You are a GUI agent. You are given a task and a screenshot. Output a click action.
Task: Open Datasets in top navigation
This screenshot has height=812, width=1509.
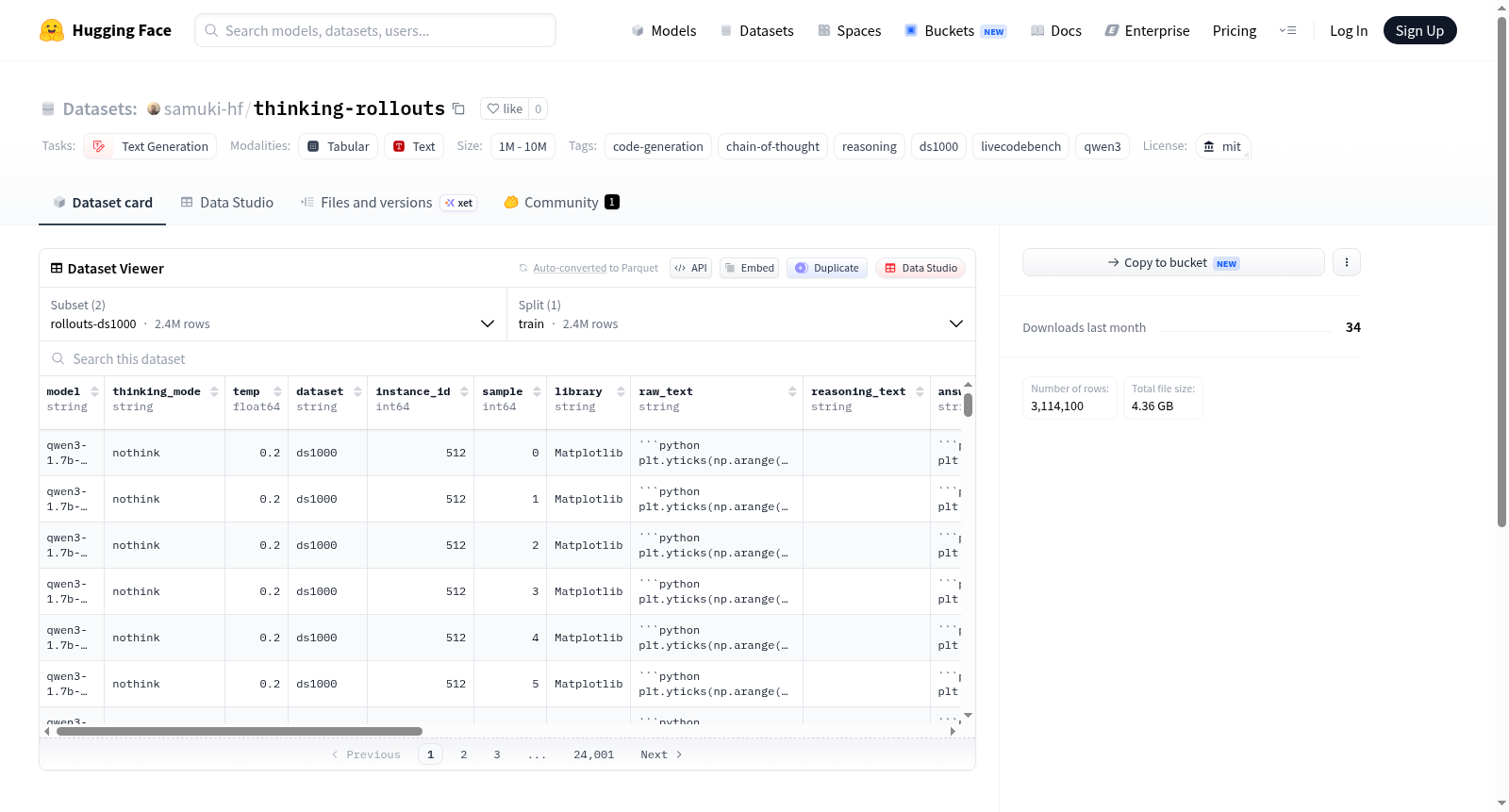pos(757,30)
